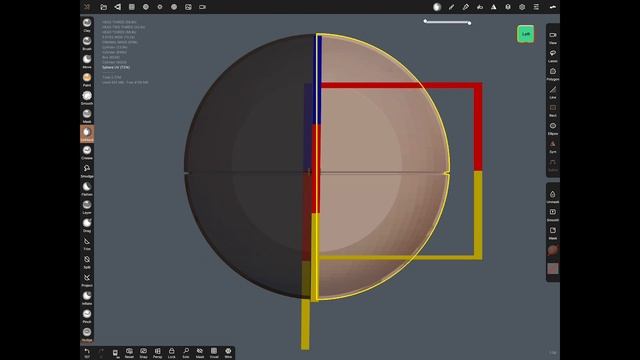Select the Inflate tool
640x360 pixels.
pyautogui.click(x=87, y=298)
